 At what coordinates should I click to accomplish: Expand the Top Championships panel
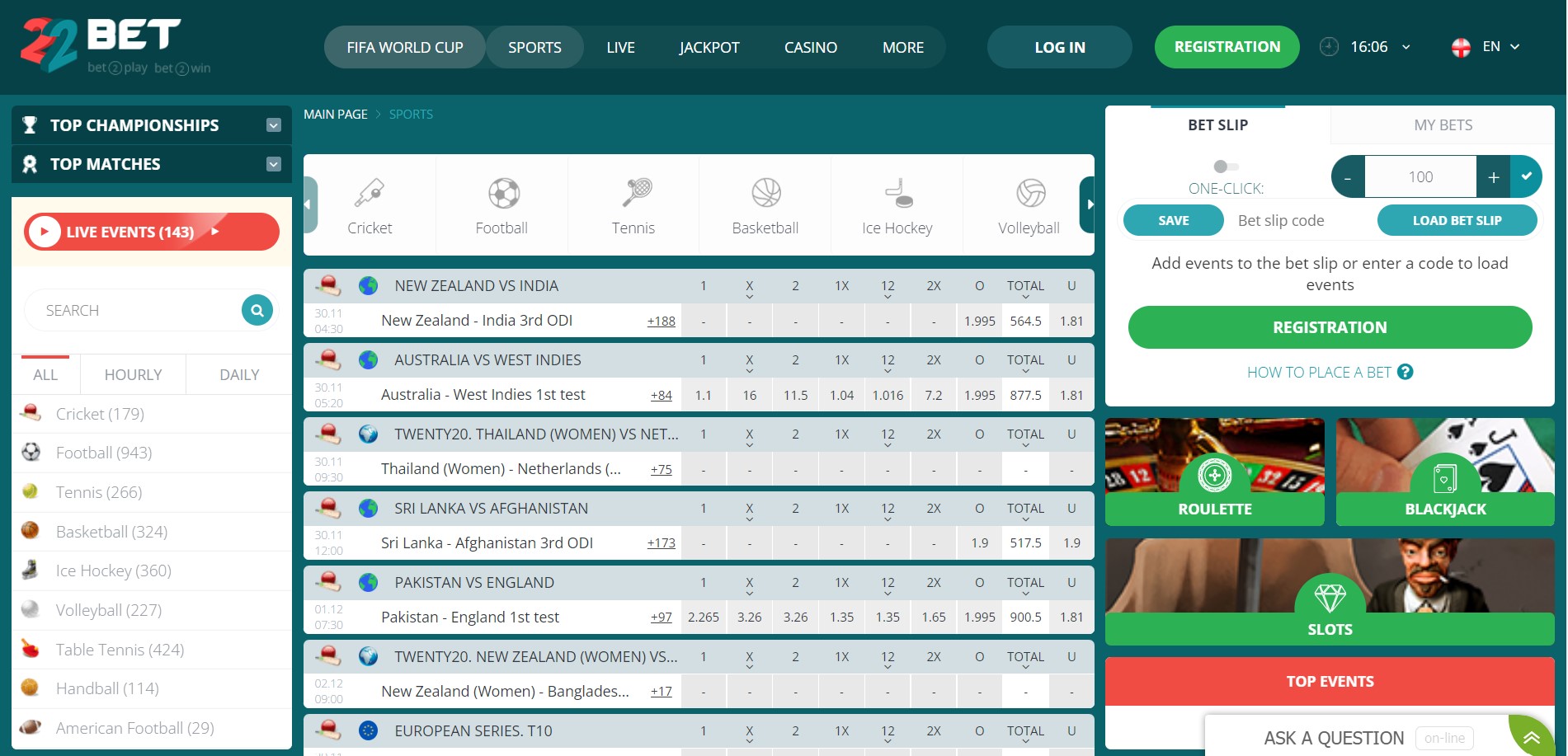click(x=274, y=125)
